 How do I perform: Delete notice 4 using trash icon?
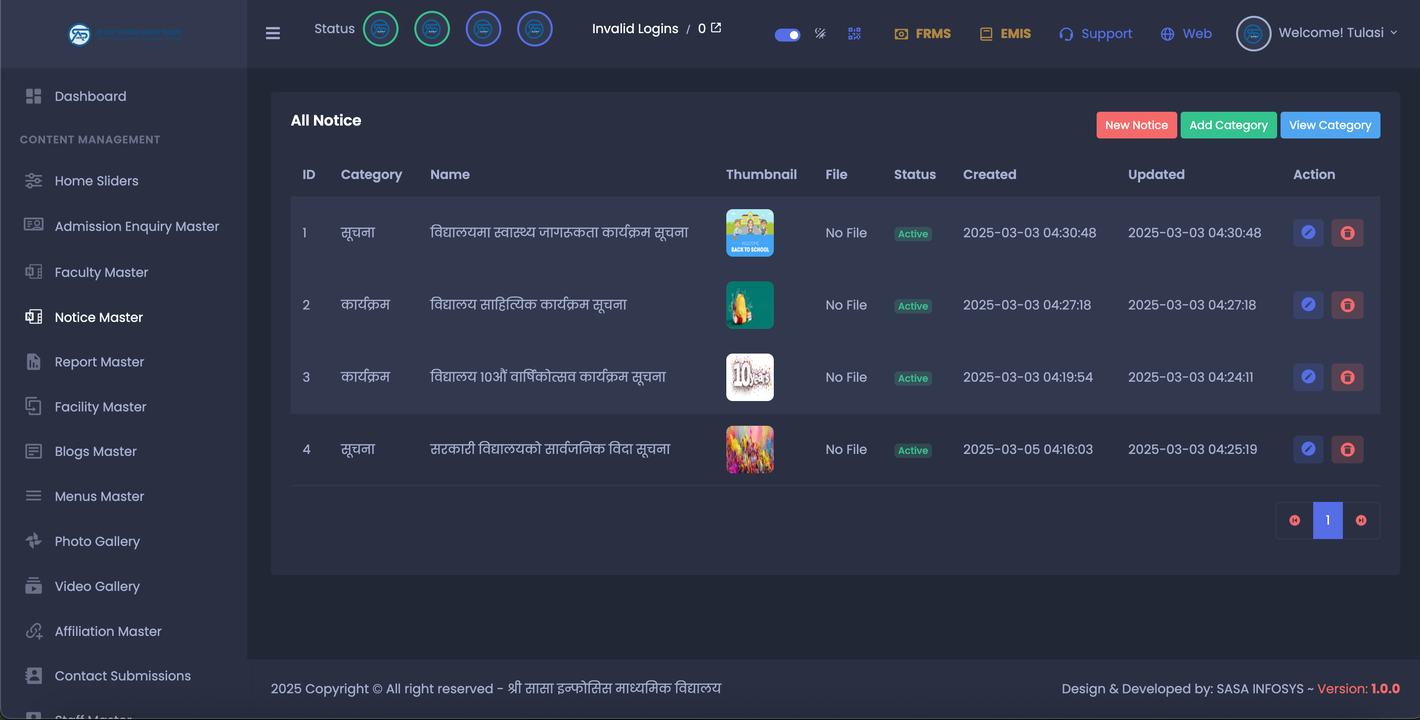pyautogui.click(x=1347, y=450)
